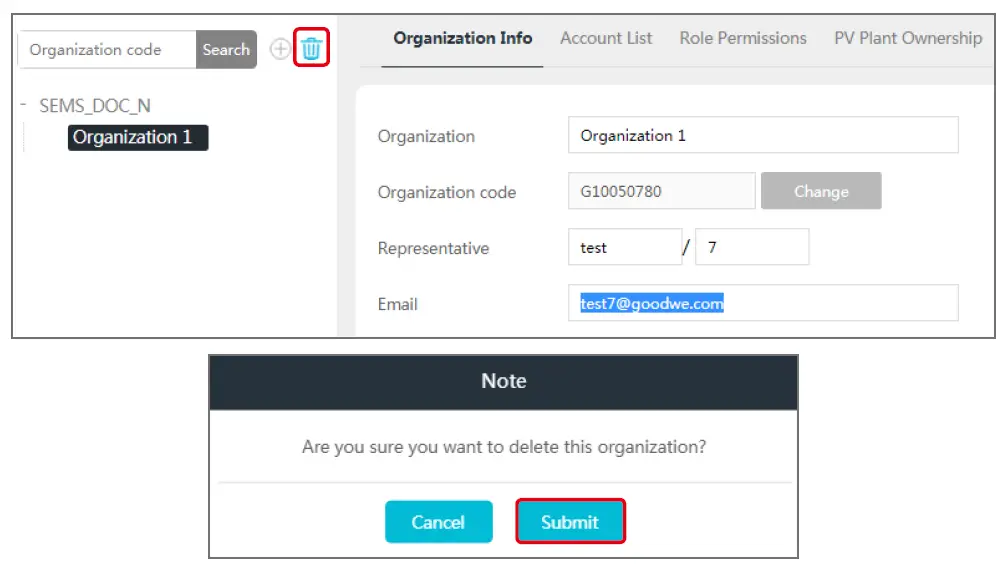Click the add organization plus icon

(x=280, y=48)
